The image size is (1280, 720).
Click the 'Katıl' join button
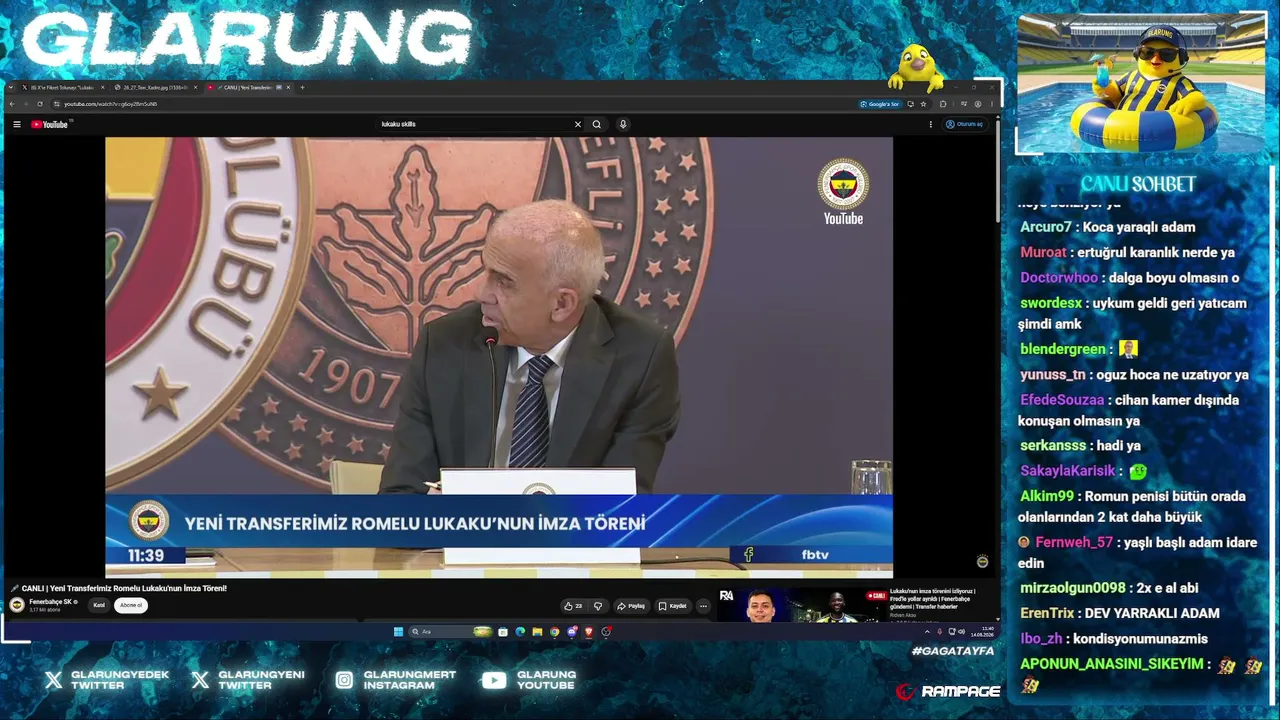99,605
